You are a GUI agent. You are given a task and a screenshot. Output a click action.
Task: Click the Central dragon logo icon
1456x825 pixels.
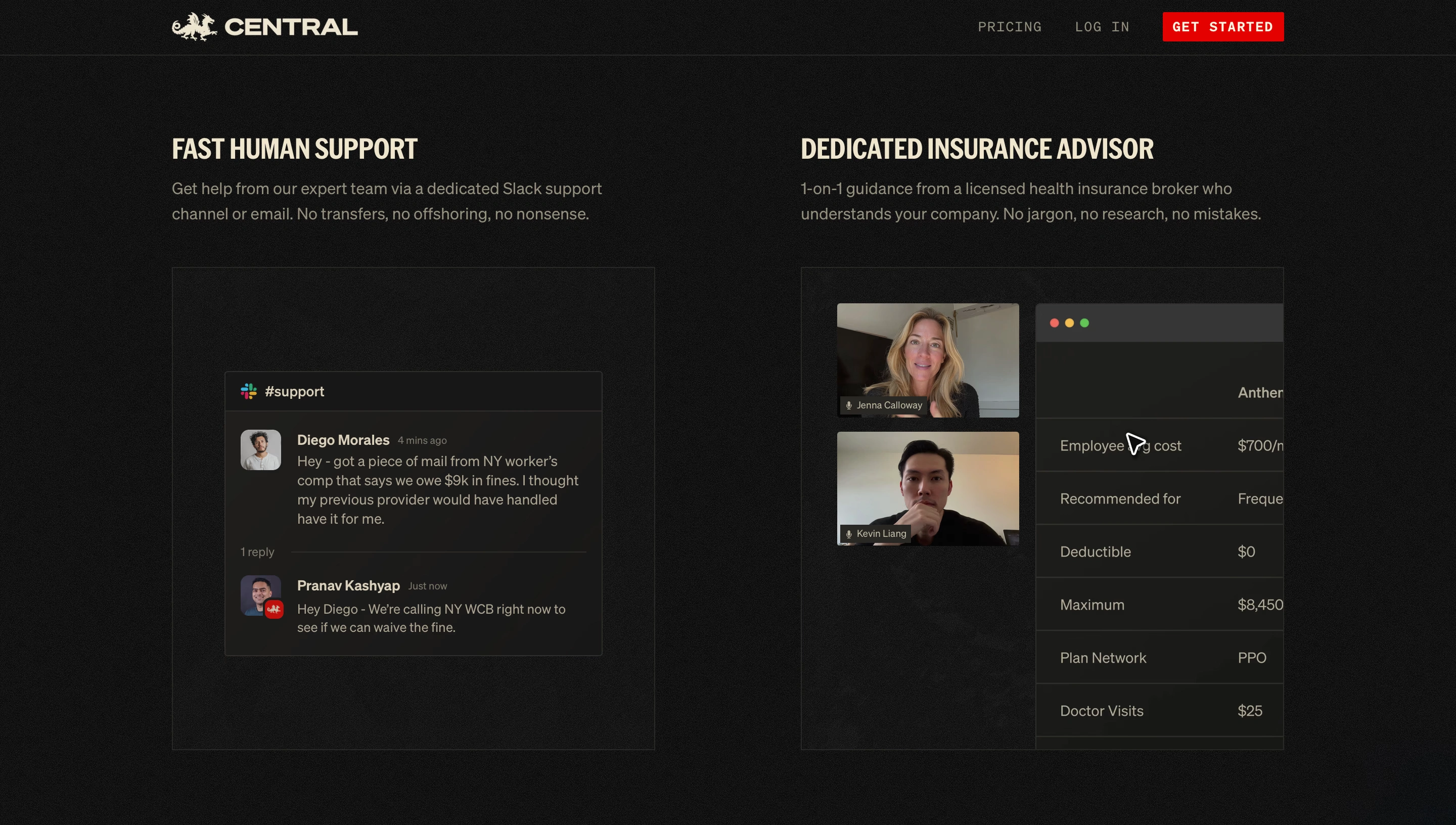[x=194, y=27]
